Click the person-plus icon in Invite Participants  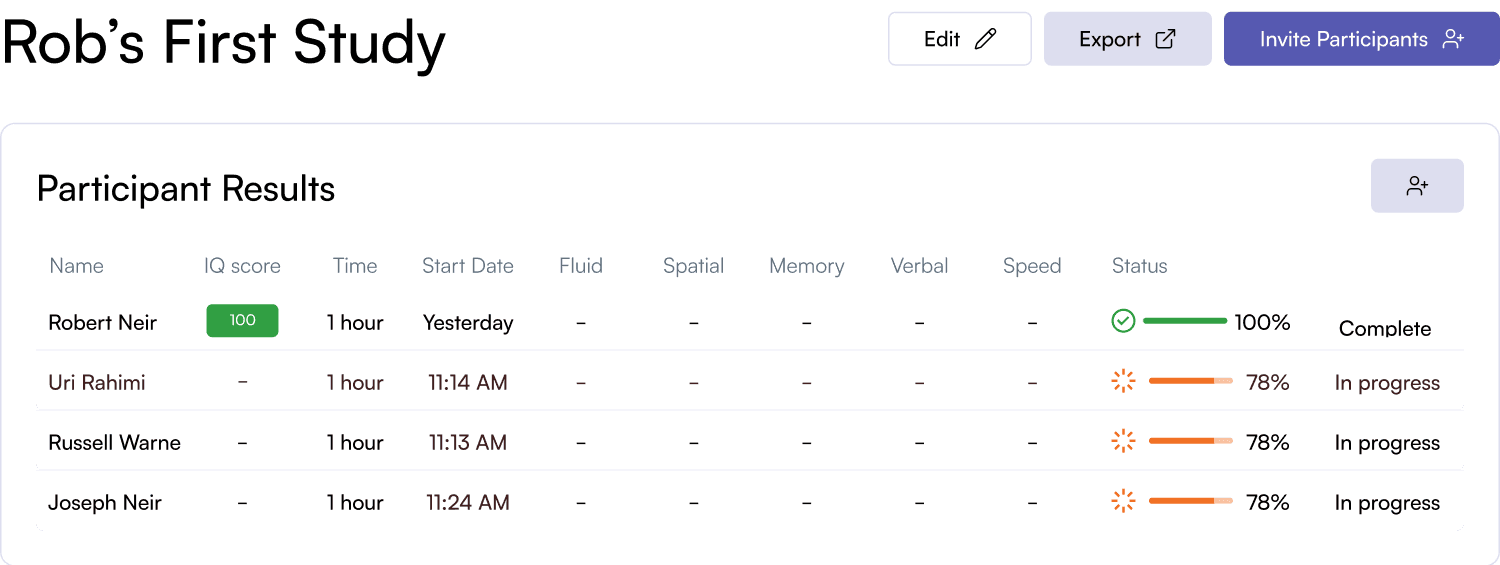(x=1453, y=39)
